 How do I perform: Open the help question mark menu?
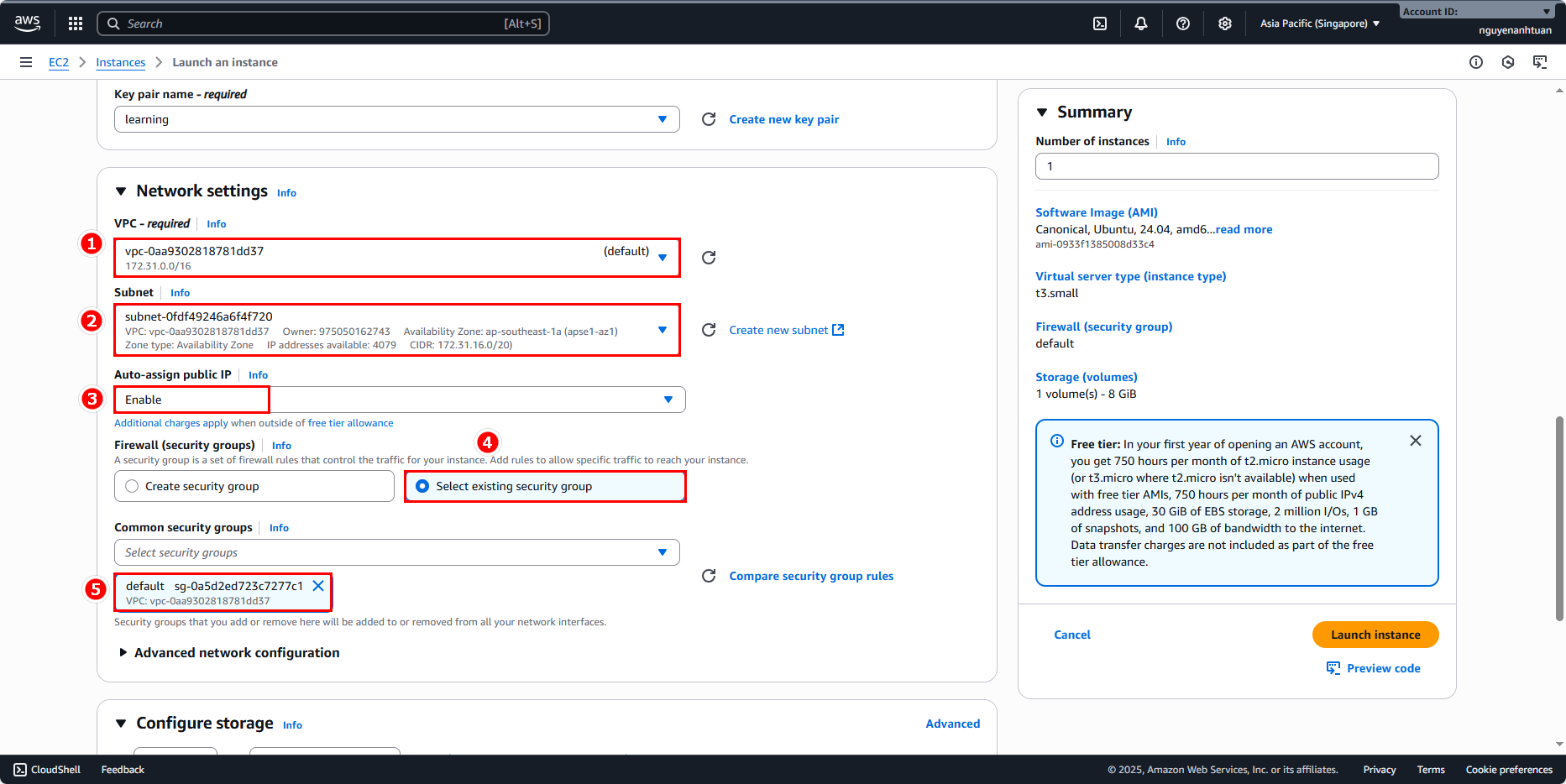pyautogui.click(x=1182, y=24)
